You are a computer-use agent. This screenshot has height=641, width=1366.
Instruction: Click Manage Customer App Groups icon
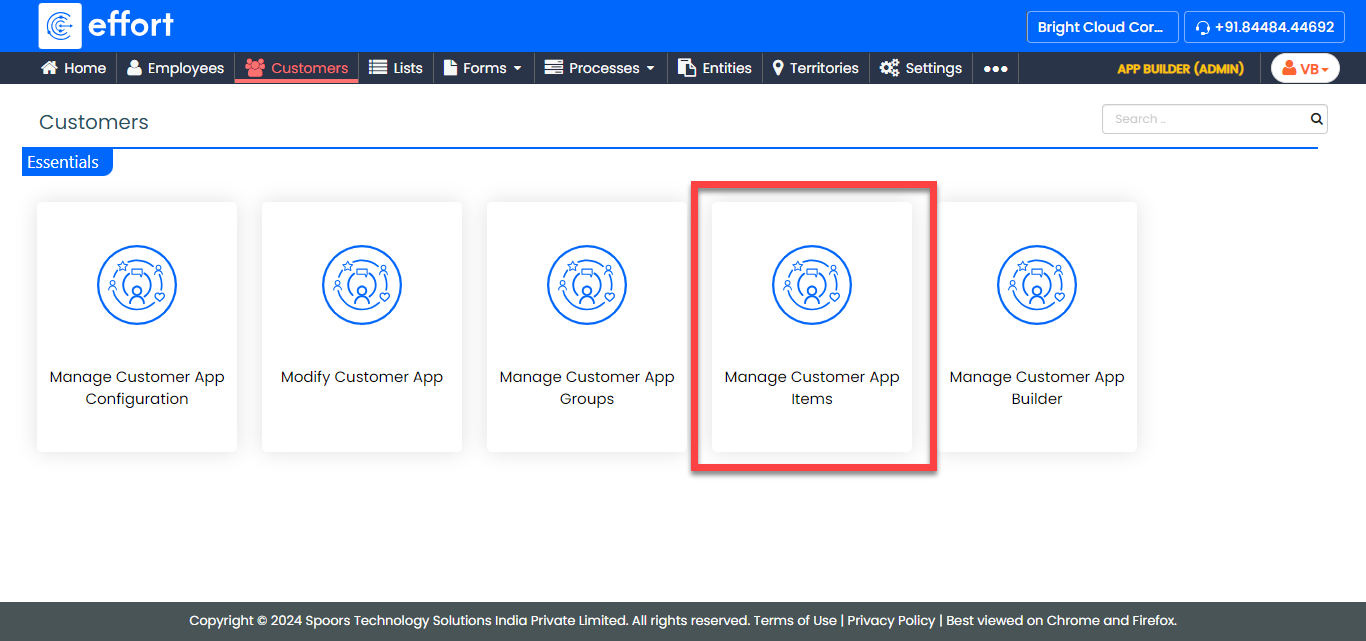(587, 285)
